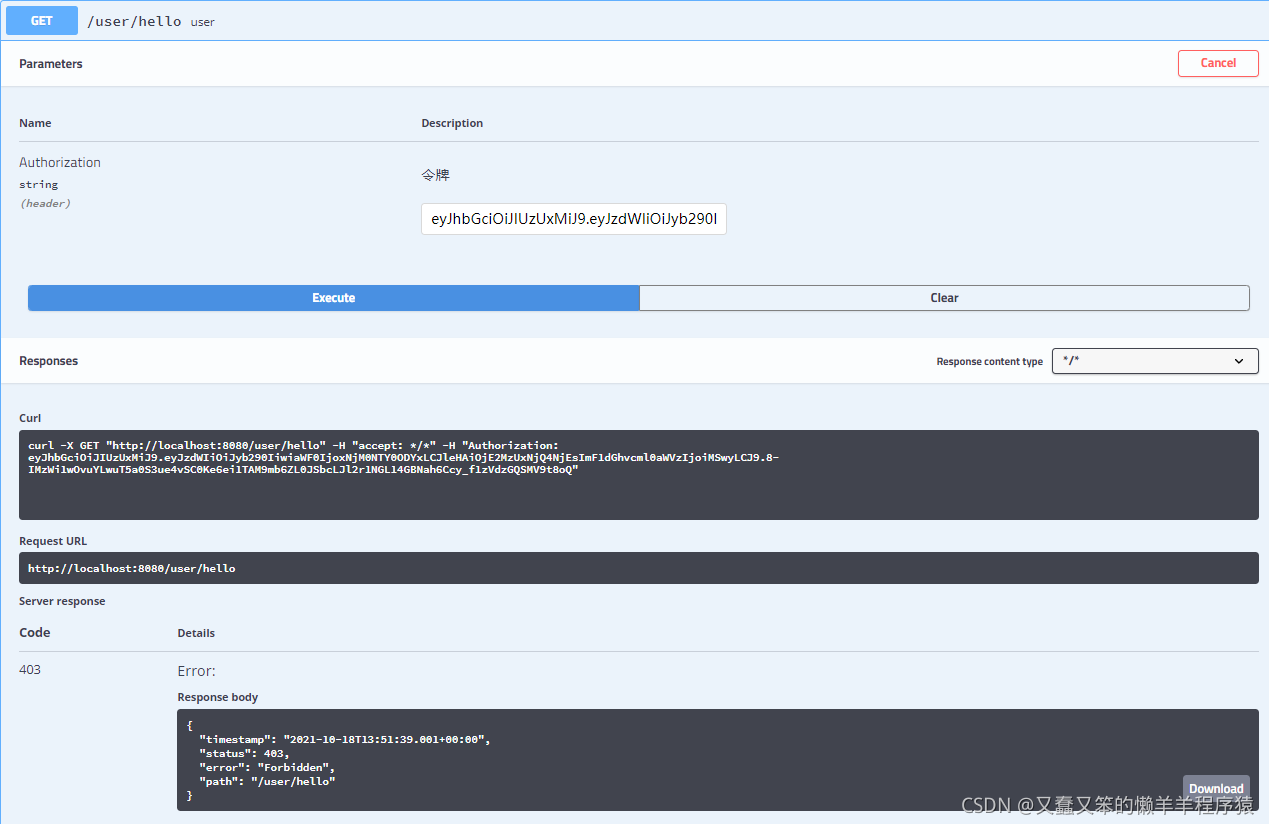Execute the /user/hello request

[333, 298]
